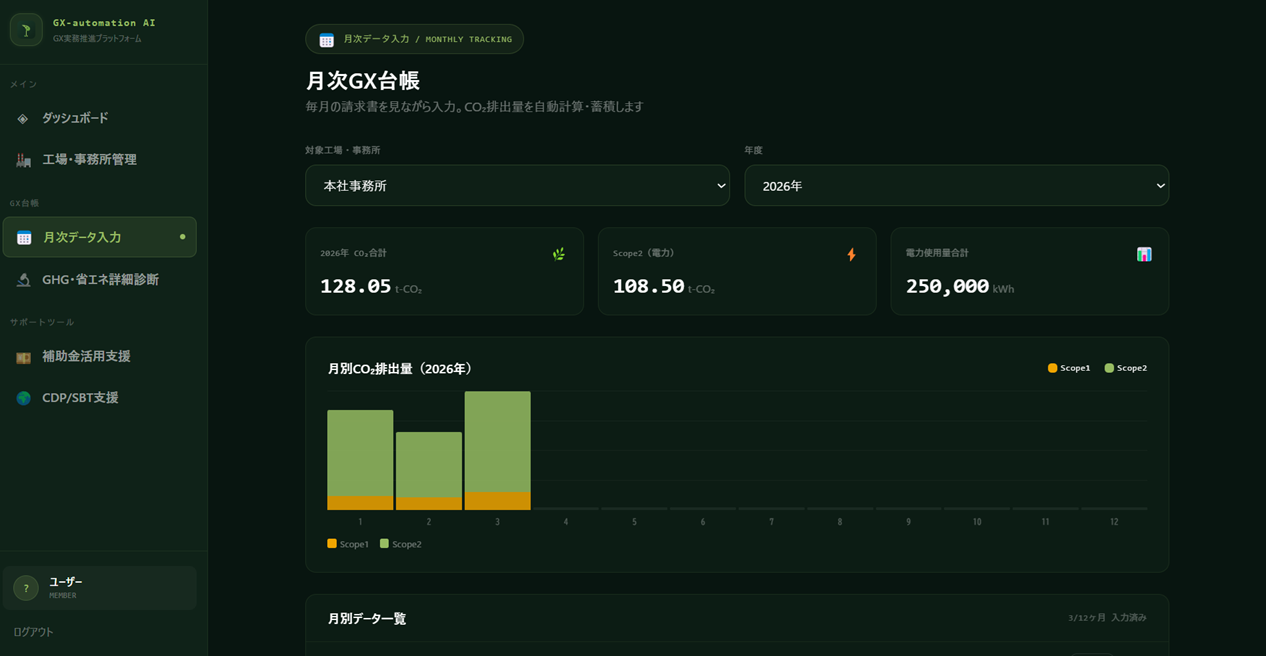1266x656 pixels.
Task: Click the 月次データ入力 / MONTHLY TRACKING badge text
Action: 427,39
